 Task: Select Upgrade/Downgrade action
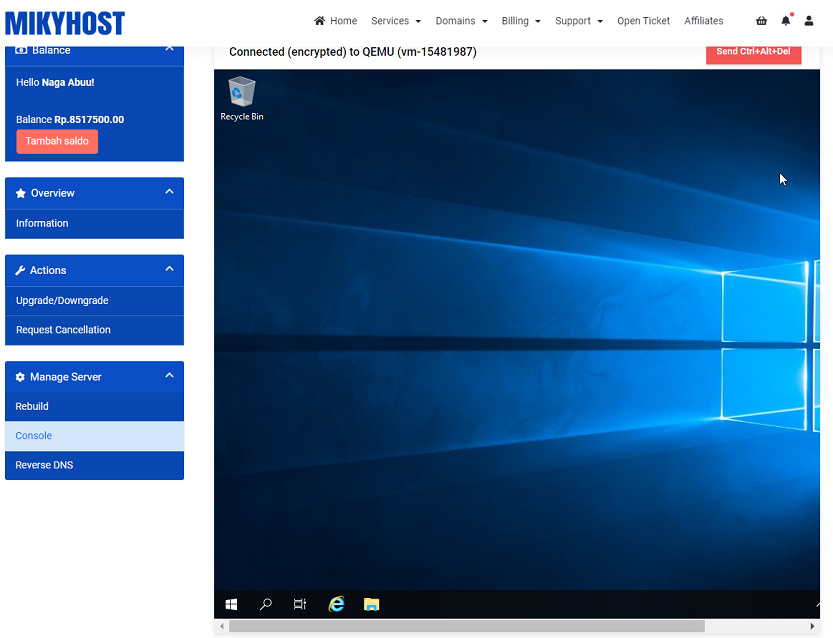pyautogui.click(x=95, y=301)
